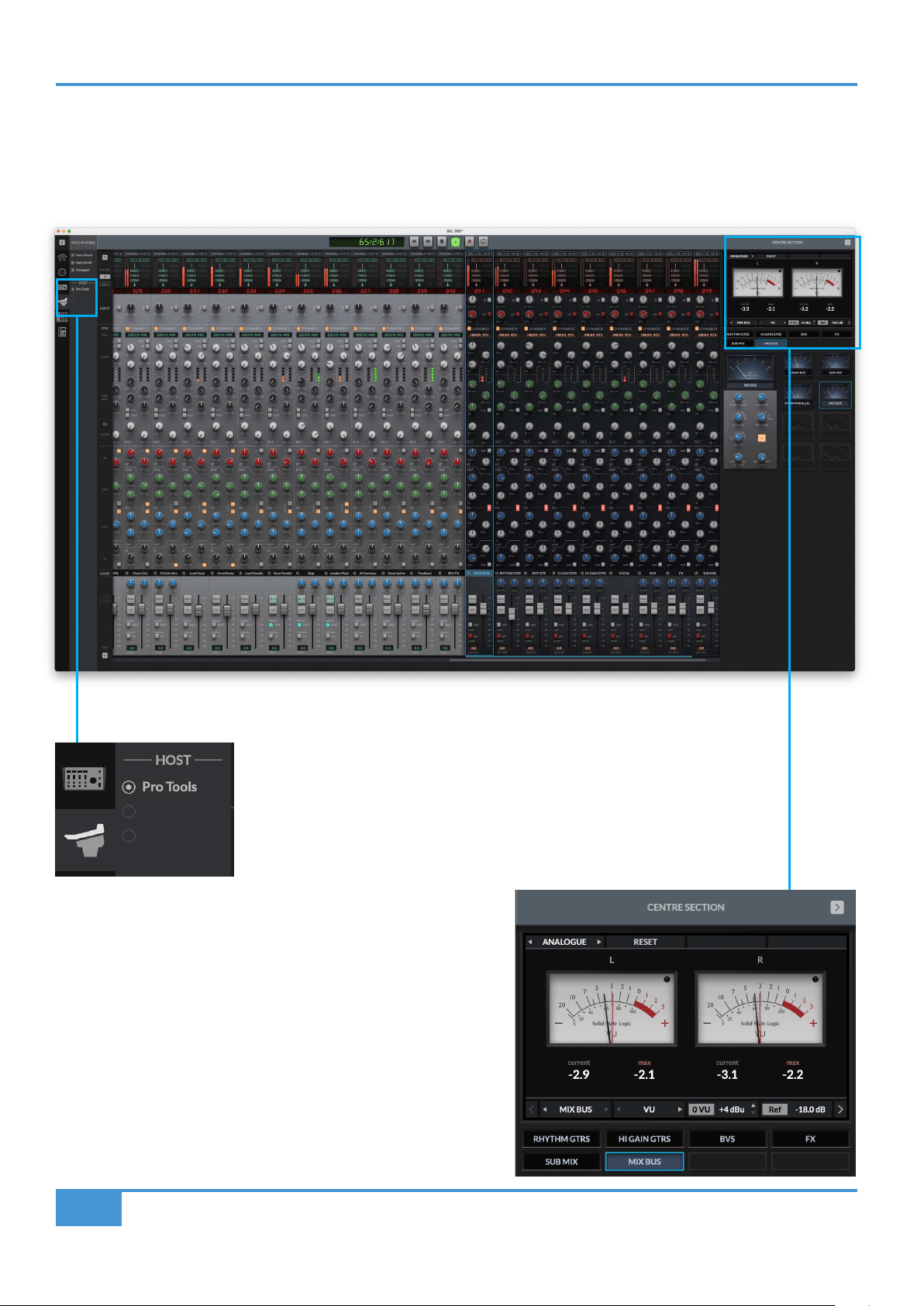Increase the 0 VU +4 dBu stepper

pyautogui.click(x=753, y=1105)
